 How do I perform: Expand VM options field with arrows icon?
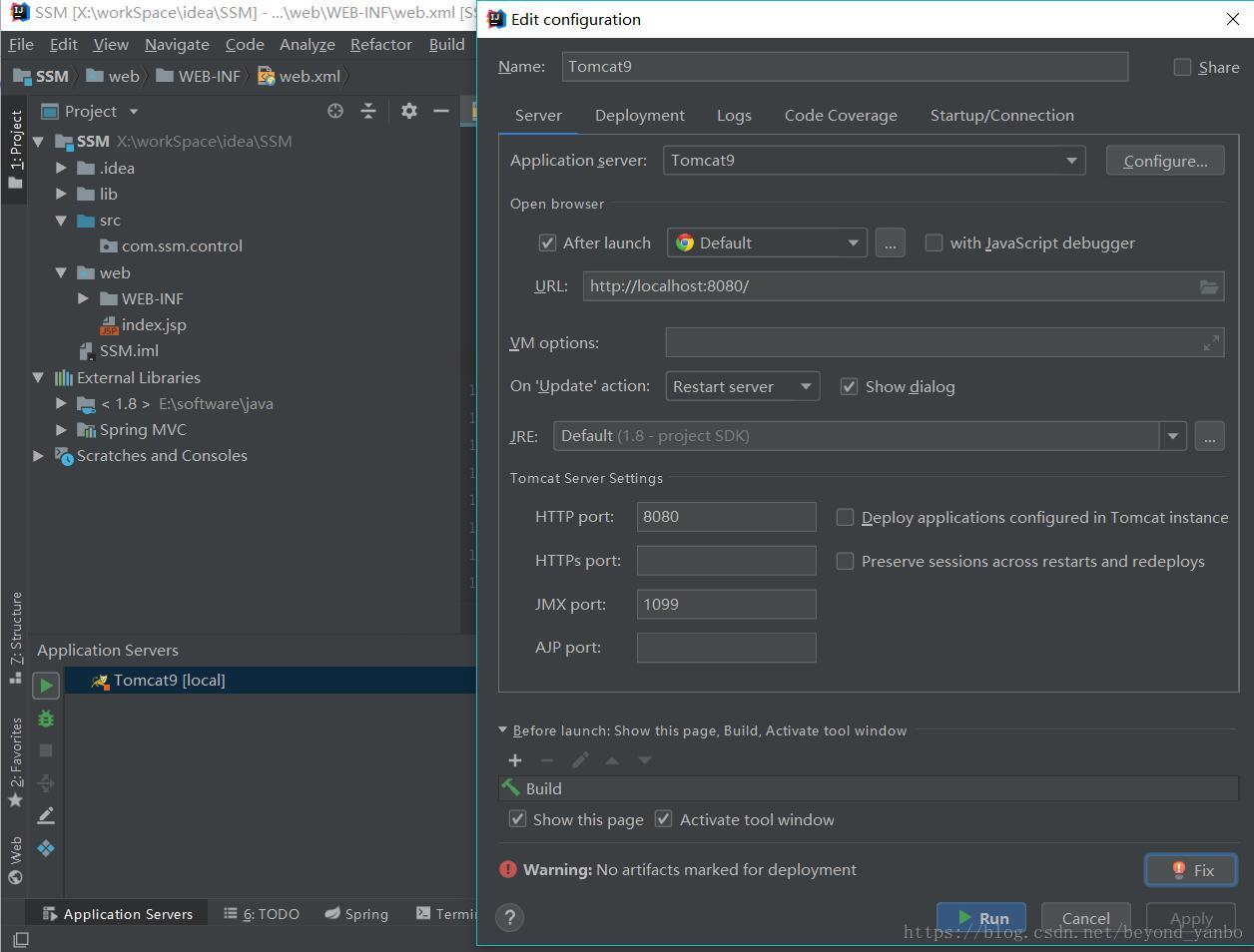point(1211,343)
